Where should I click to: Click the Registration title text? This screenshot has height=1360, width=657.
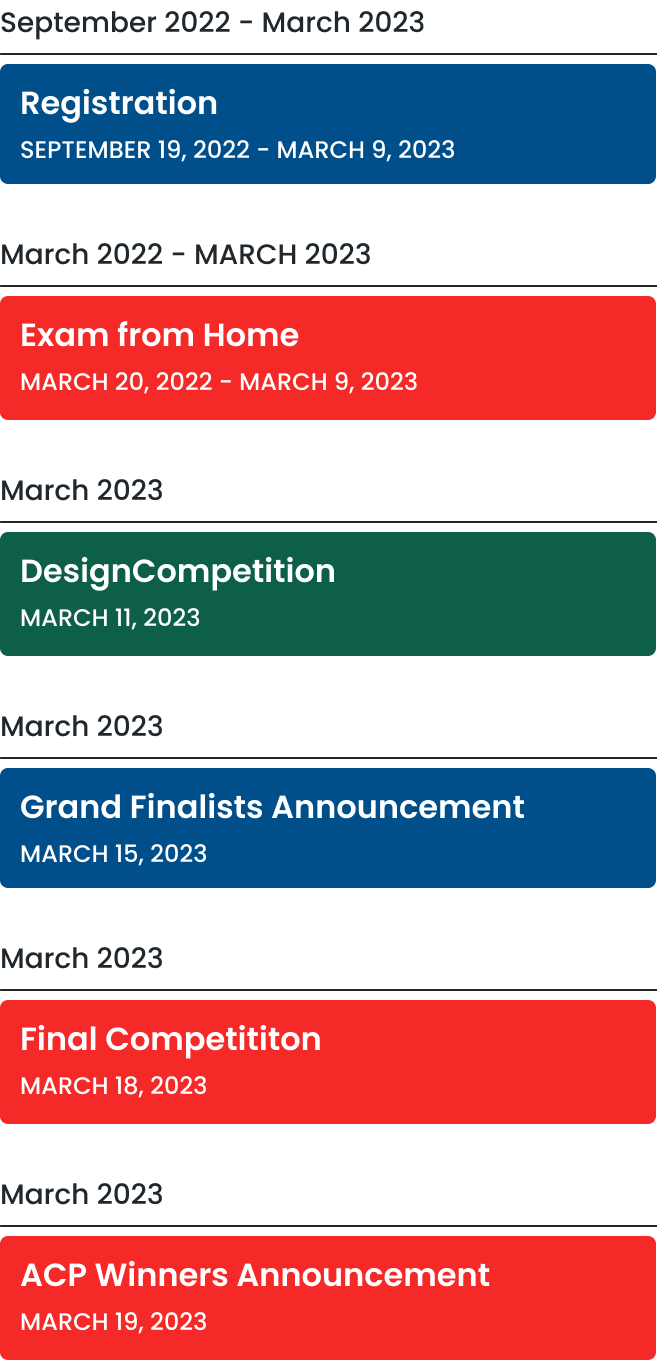click(119, 104)
